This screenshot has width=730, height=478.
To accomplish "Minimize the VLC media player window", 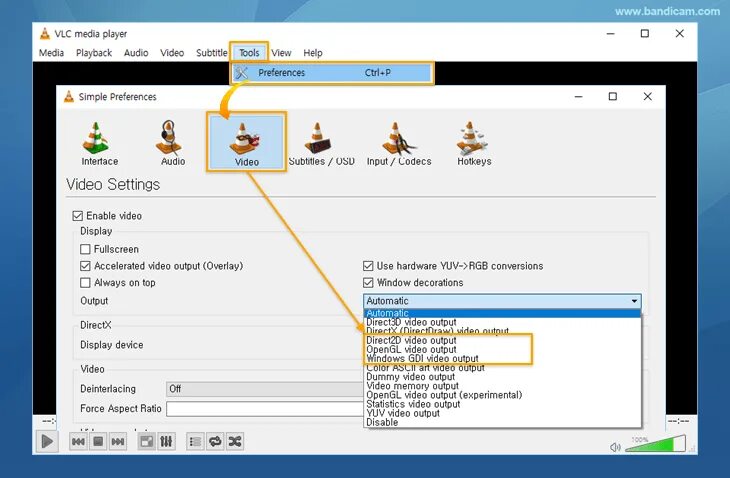I will [610, 34].
